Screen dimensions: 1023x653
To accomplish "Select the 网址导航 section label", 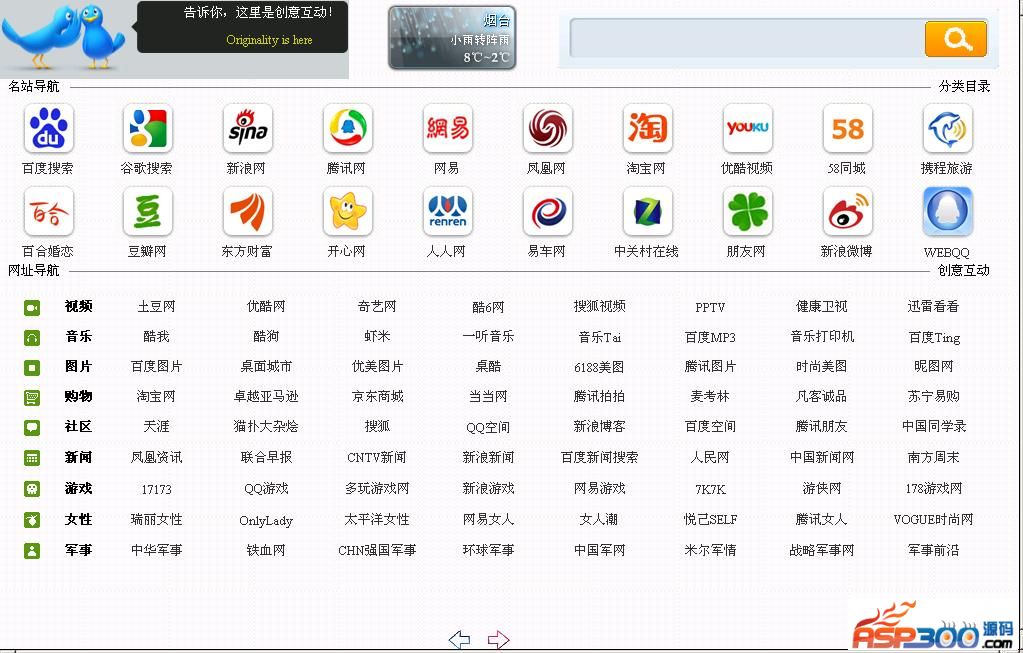I will point(34,270).
